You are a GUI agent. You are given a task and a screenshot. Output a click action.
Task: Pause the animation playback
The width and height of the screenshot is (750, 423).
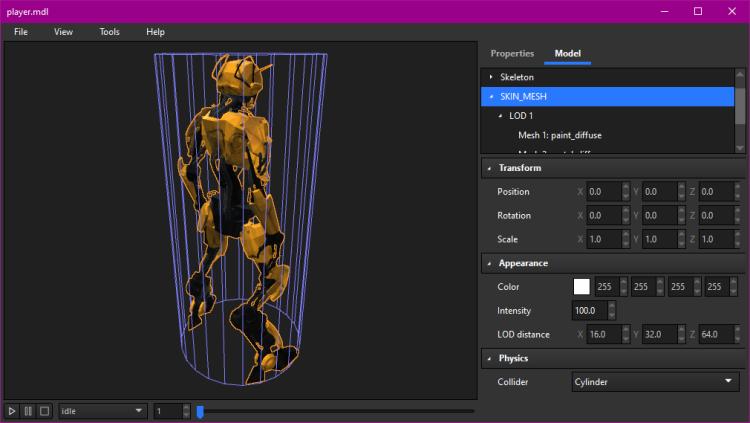pos(28,411)
